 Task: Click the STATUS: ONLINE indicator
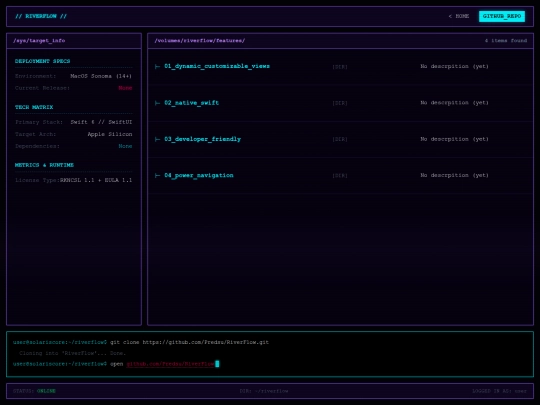click(x=34, y=391)
